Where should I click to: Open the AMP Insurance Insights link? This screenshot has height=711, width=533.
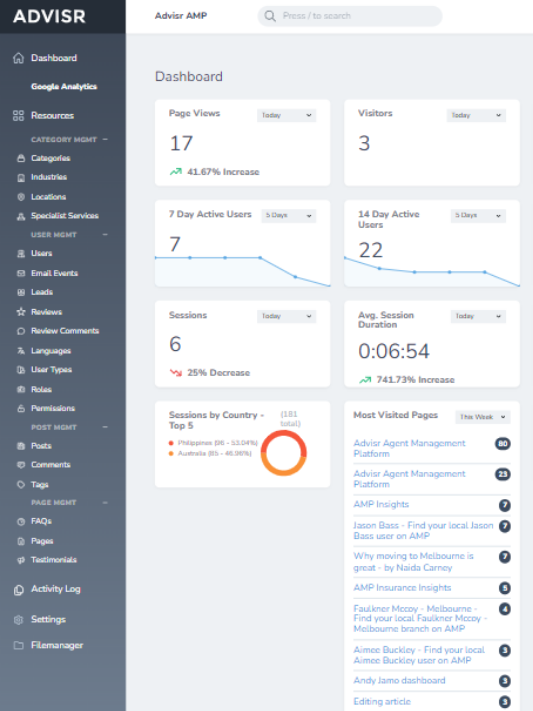point(402,588)
